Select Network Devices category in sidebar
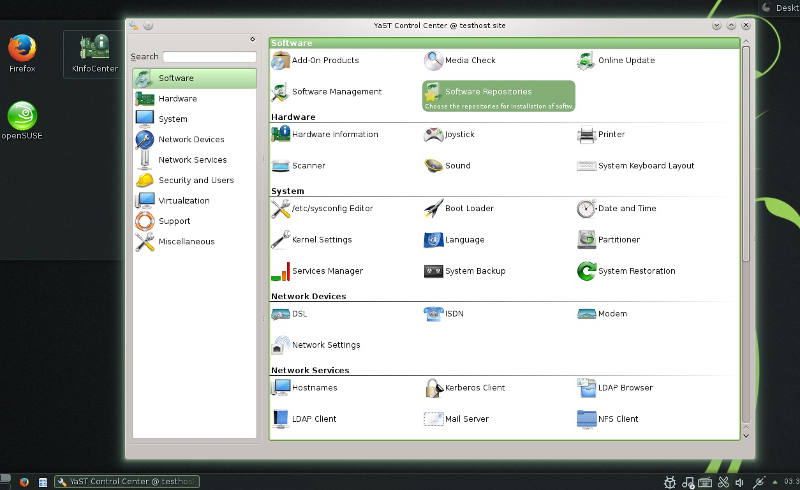This screenshot has height=490, width=800. point(194,139)
